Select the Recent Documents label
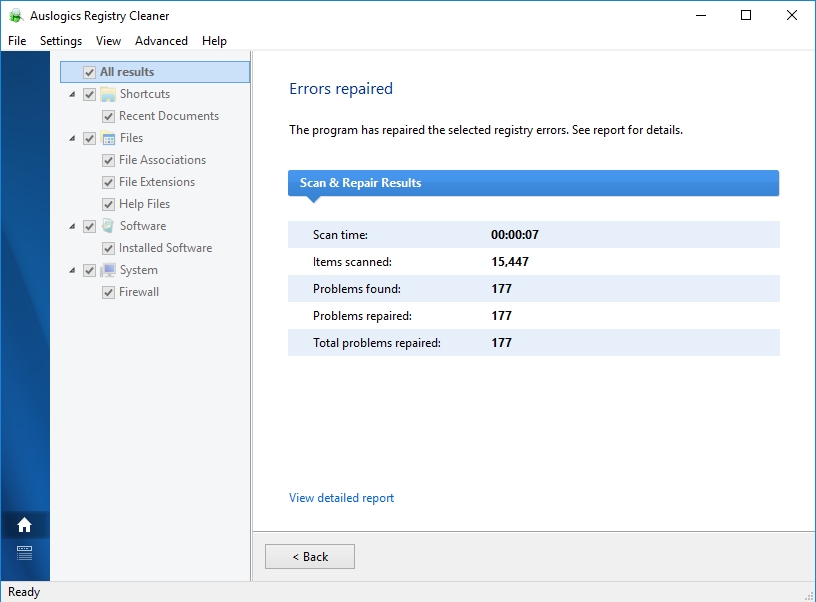Viewport: 816px width, 602px height. [169, 116]
